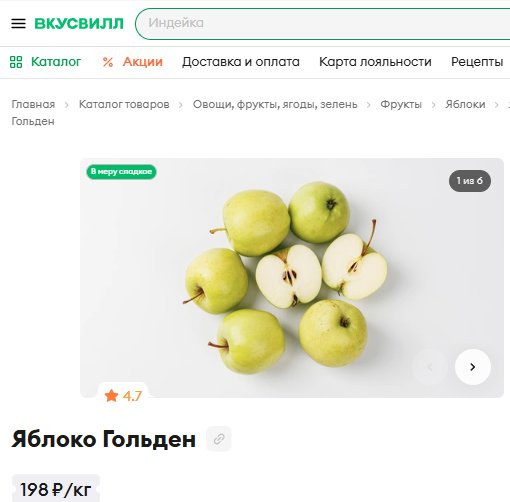510x502 pixels.
Task: Click the ВкусВилл logo
Action: (79, 23)
